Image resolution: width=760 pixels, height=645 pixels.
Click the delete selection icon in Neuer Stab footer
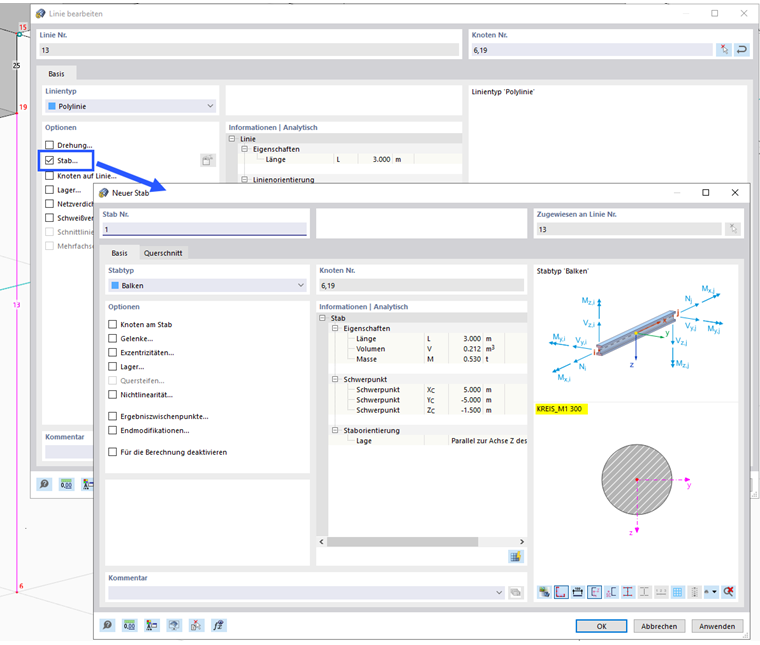196,625
